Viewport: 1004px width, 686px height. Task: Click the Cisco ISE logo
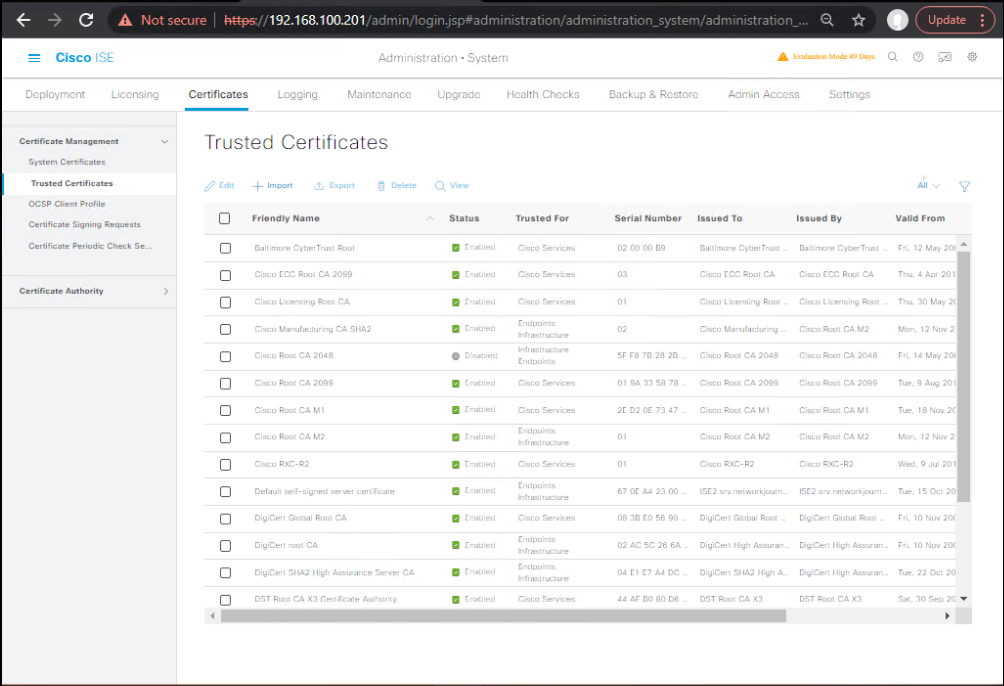85,58
